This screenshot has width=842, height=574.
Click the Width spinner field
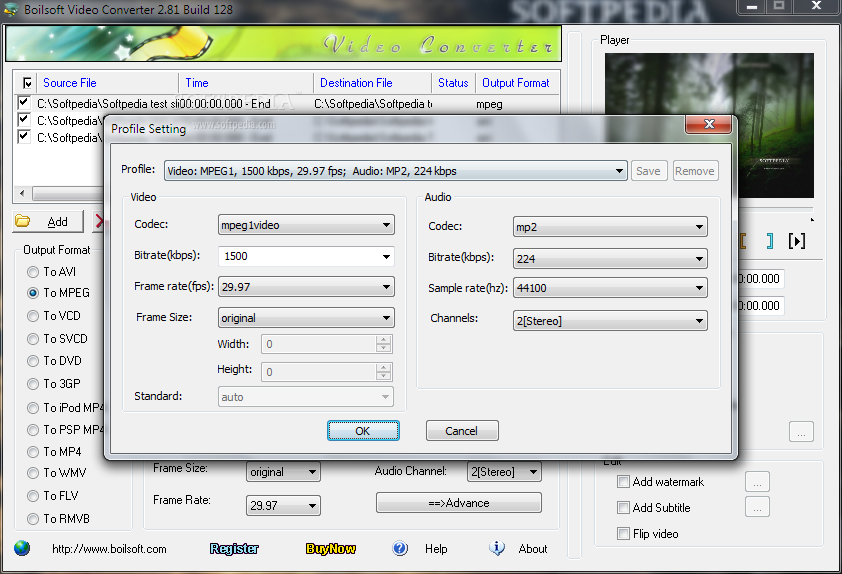click(x=326, y=344)
